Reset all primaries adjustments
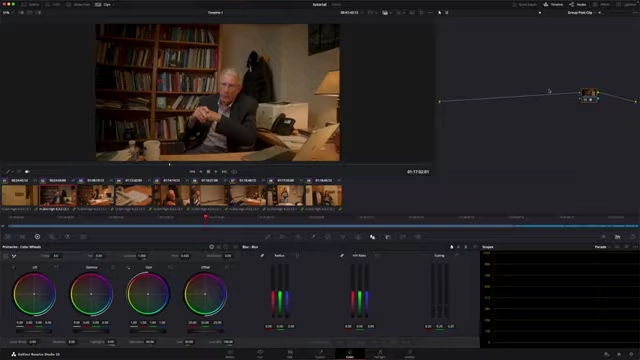Screen dimensions: 640x360 [235, 247]
